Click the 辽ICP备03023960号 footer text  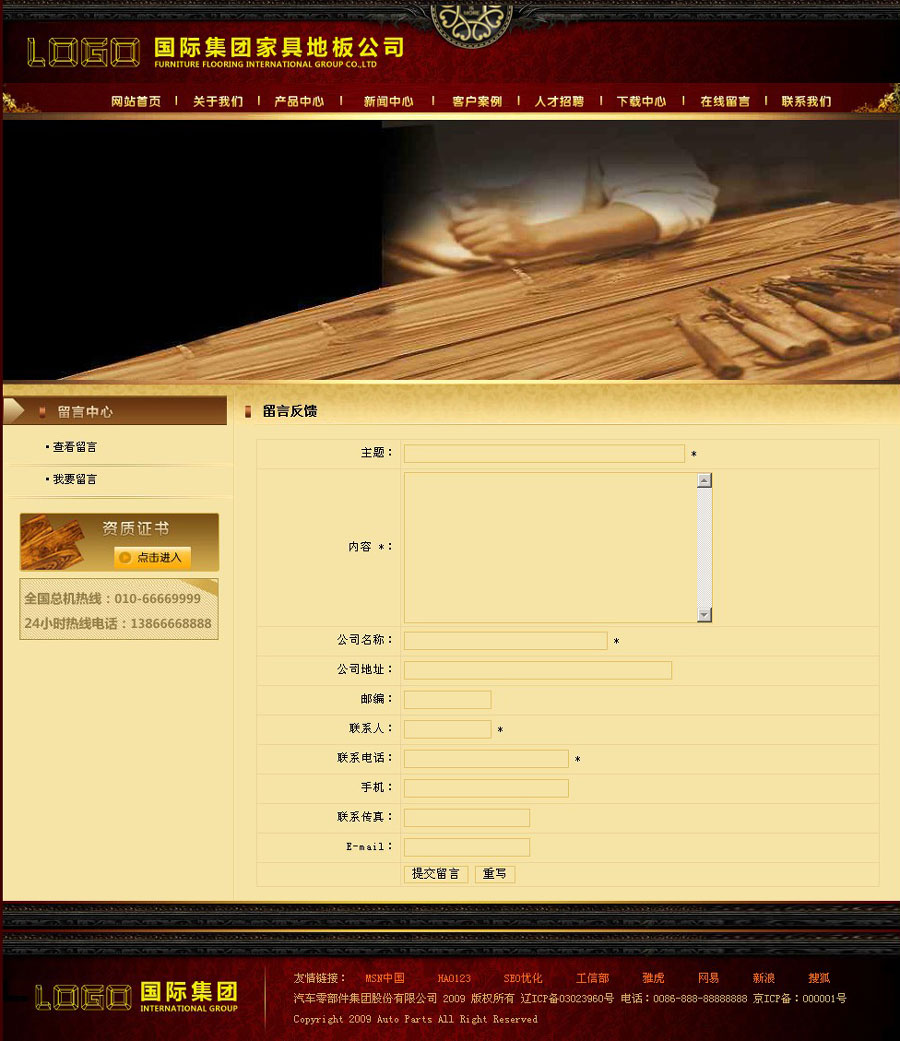567,998
